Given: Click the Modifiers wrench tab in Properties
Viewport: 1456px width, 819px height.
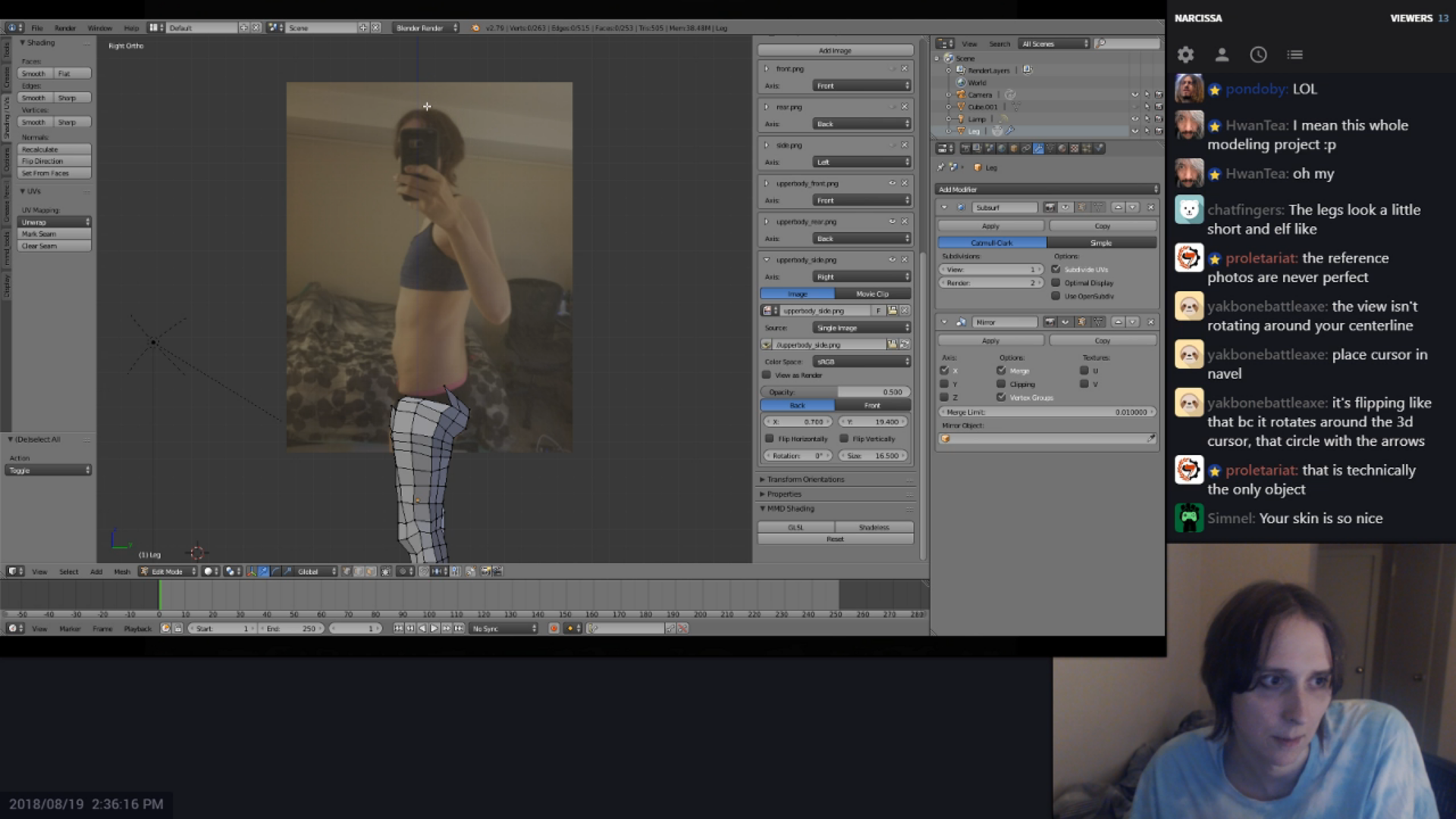Looking at the screenshot, I should [x=1038, y=149].
